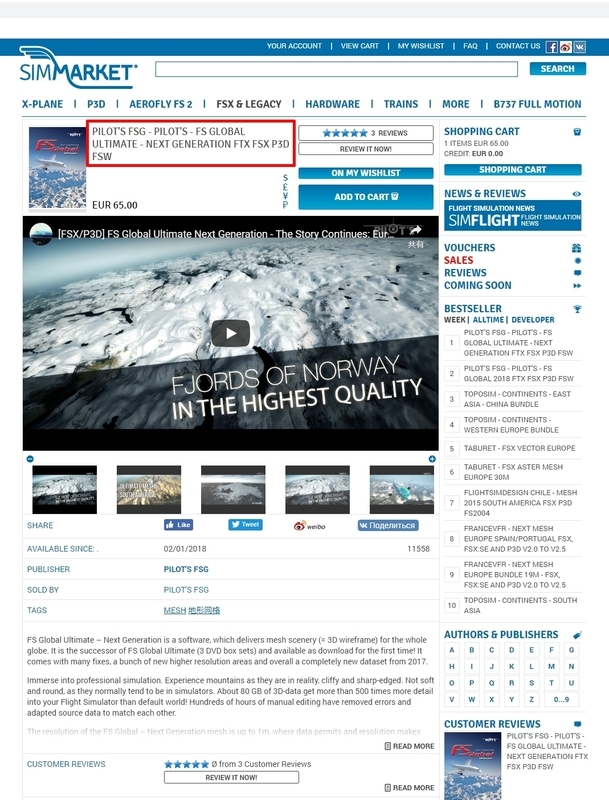Open the P3D menu

[96, 104]
